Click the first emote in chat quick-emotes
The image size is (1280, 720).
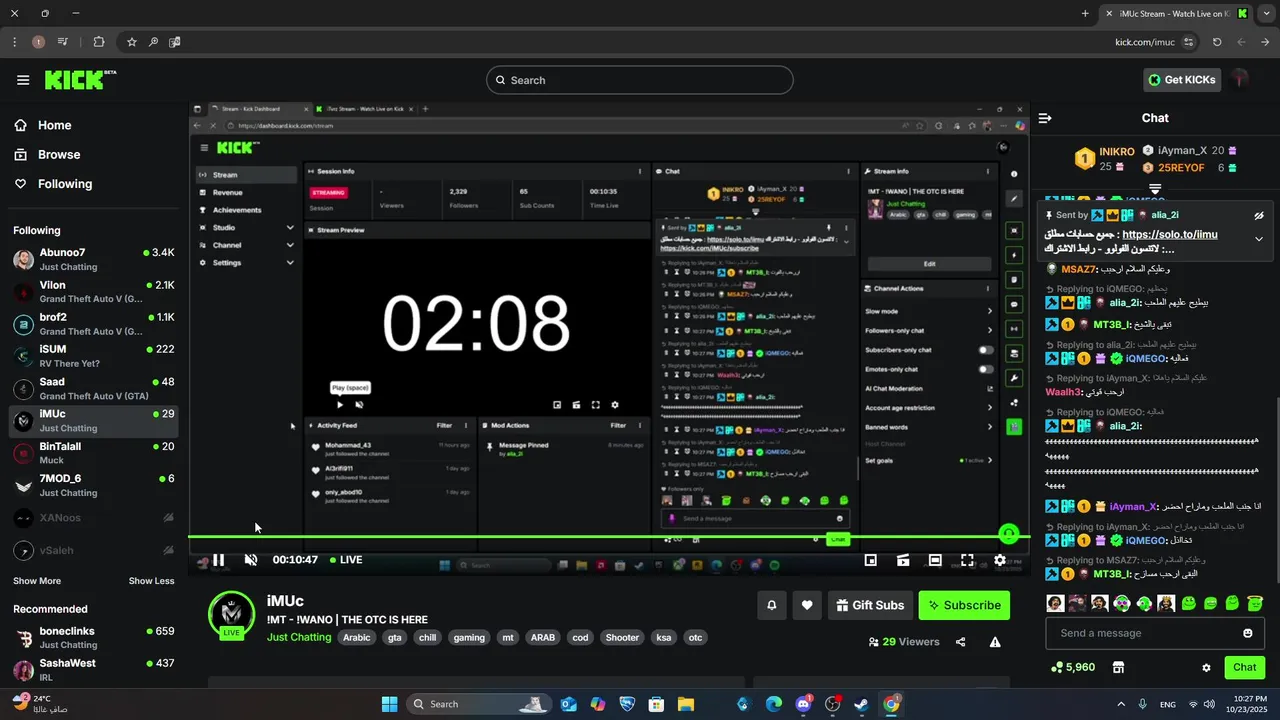(x=1055, y=603)
